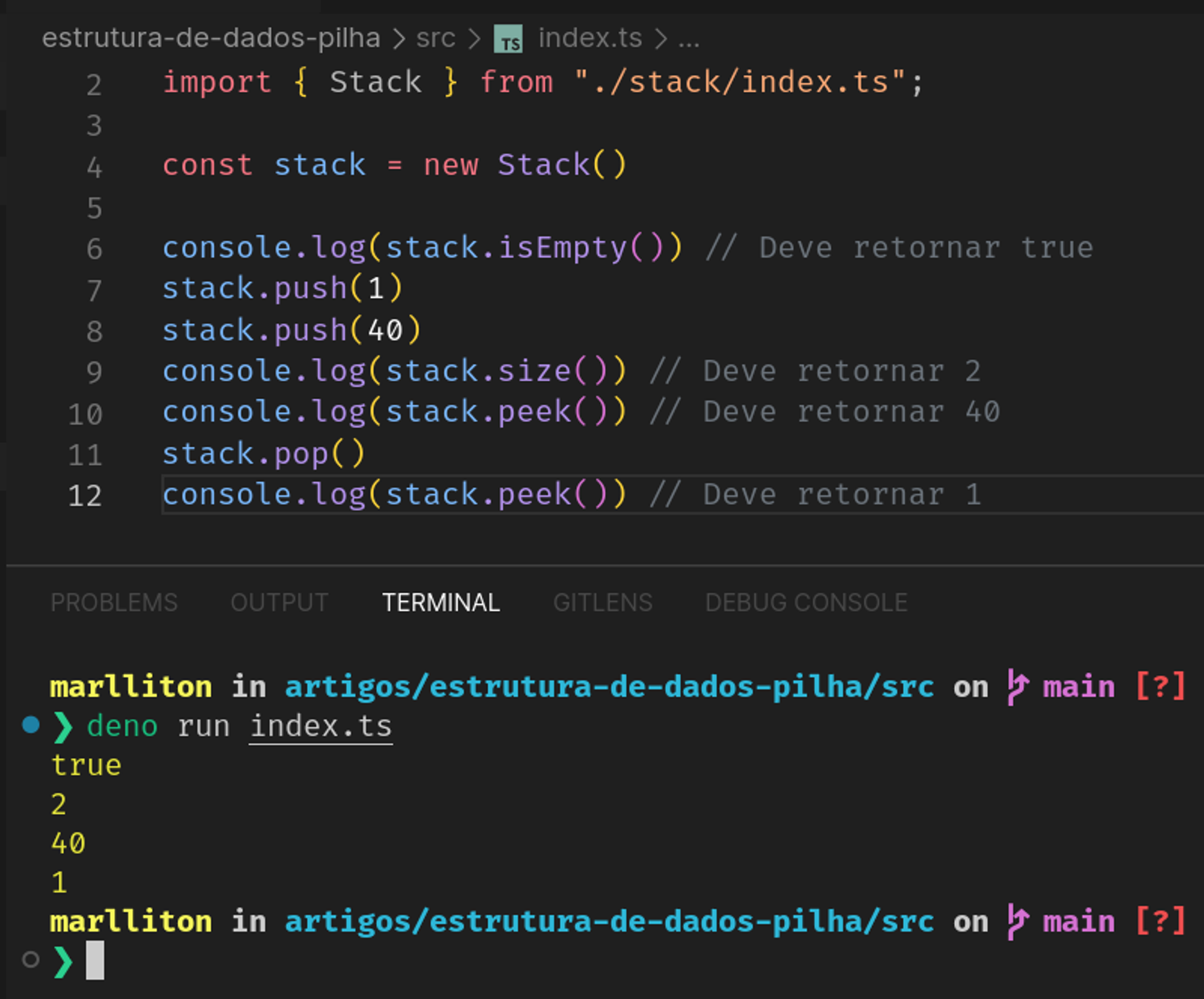Select the src breadcrumb segment
1204x999 pixels.
[435, 39]
